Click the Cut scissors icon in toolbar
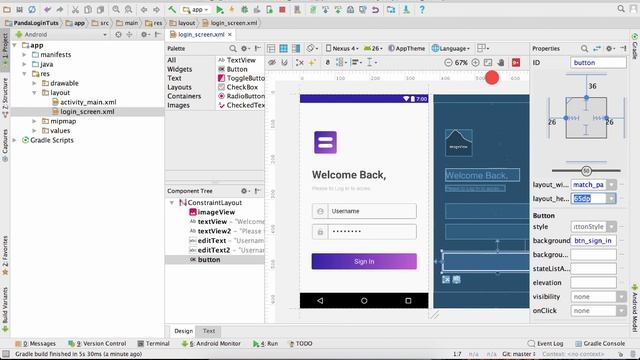The image size is (640, 360). [75, 9]
